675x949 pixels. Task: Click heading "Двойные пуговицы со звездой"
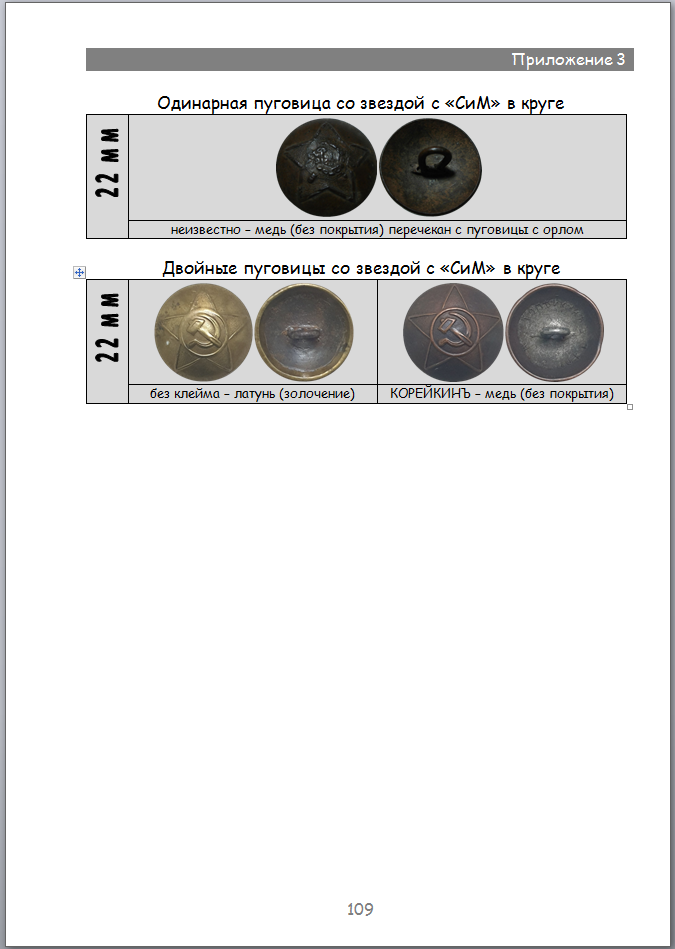361,268
